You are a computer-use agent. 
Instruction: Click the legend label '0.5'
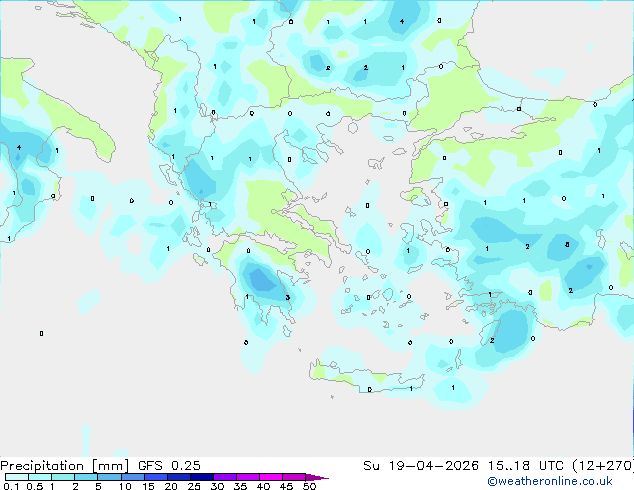point(35,486)
